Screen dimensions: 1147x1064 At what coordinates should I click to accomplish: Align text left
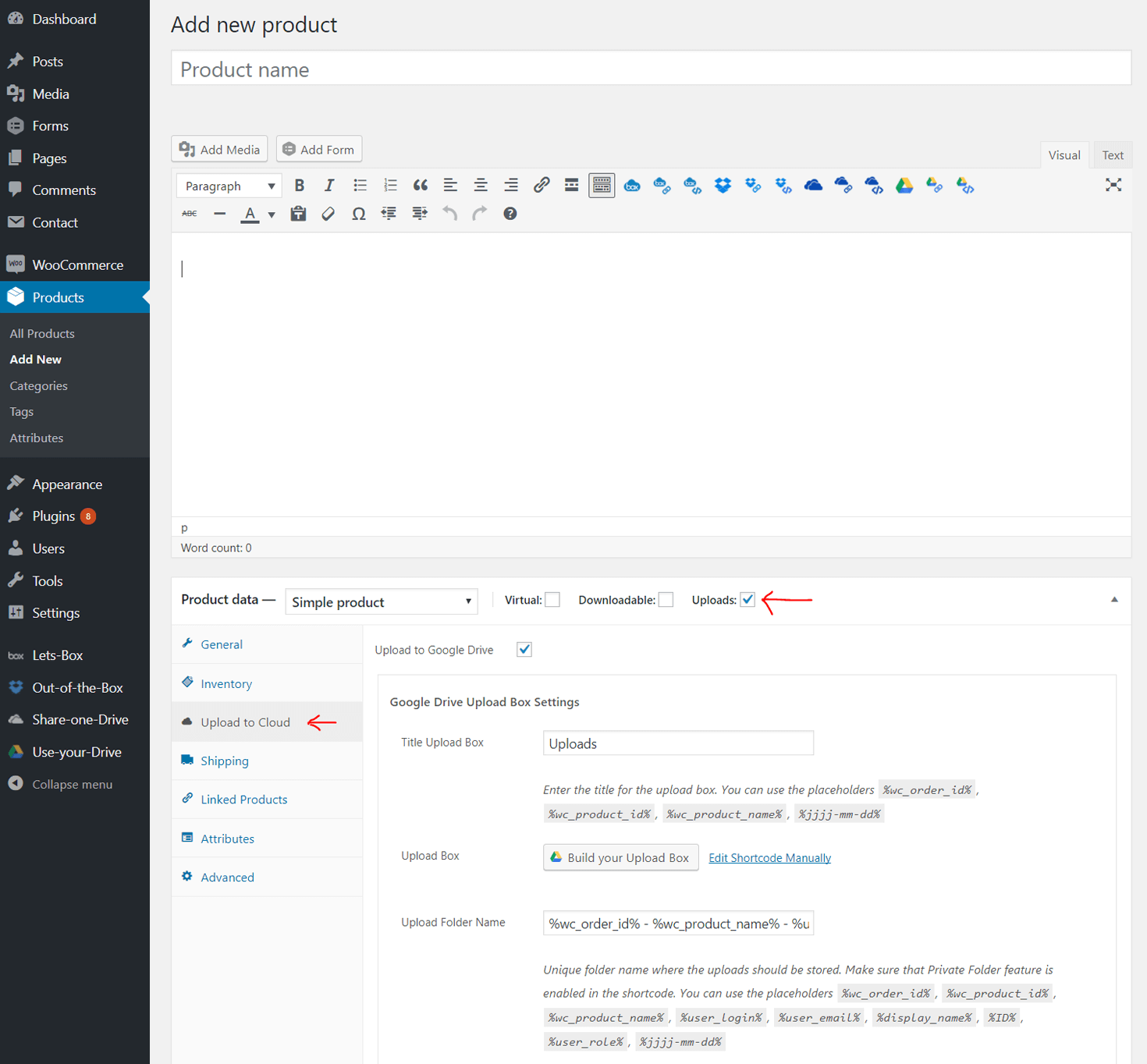[x=450, y=186]
